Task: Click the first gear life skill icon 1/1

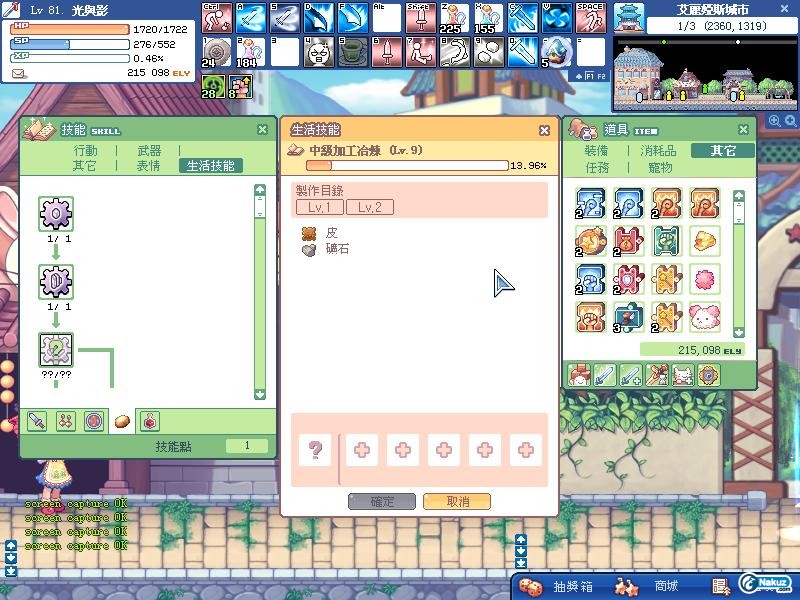Action: coord(56,214)
